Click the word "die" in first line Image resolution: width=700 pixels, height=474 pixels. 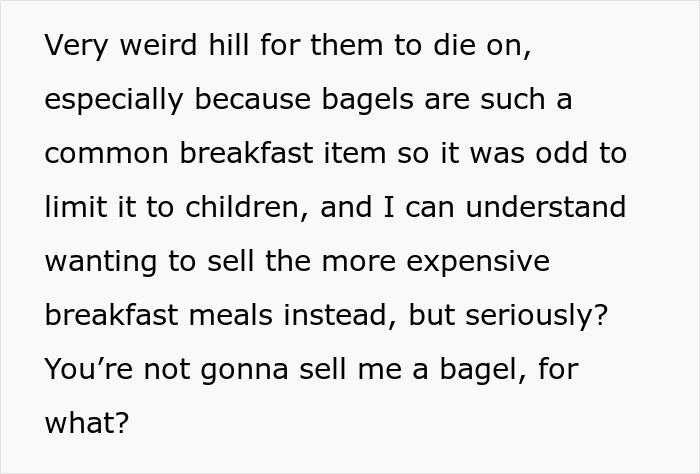pyautogui.click(x=450, y=46)
